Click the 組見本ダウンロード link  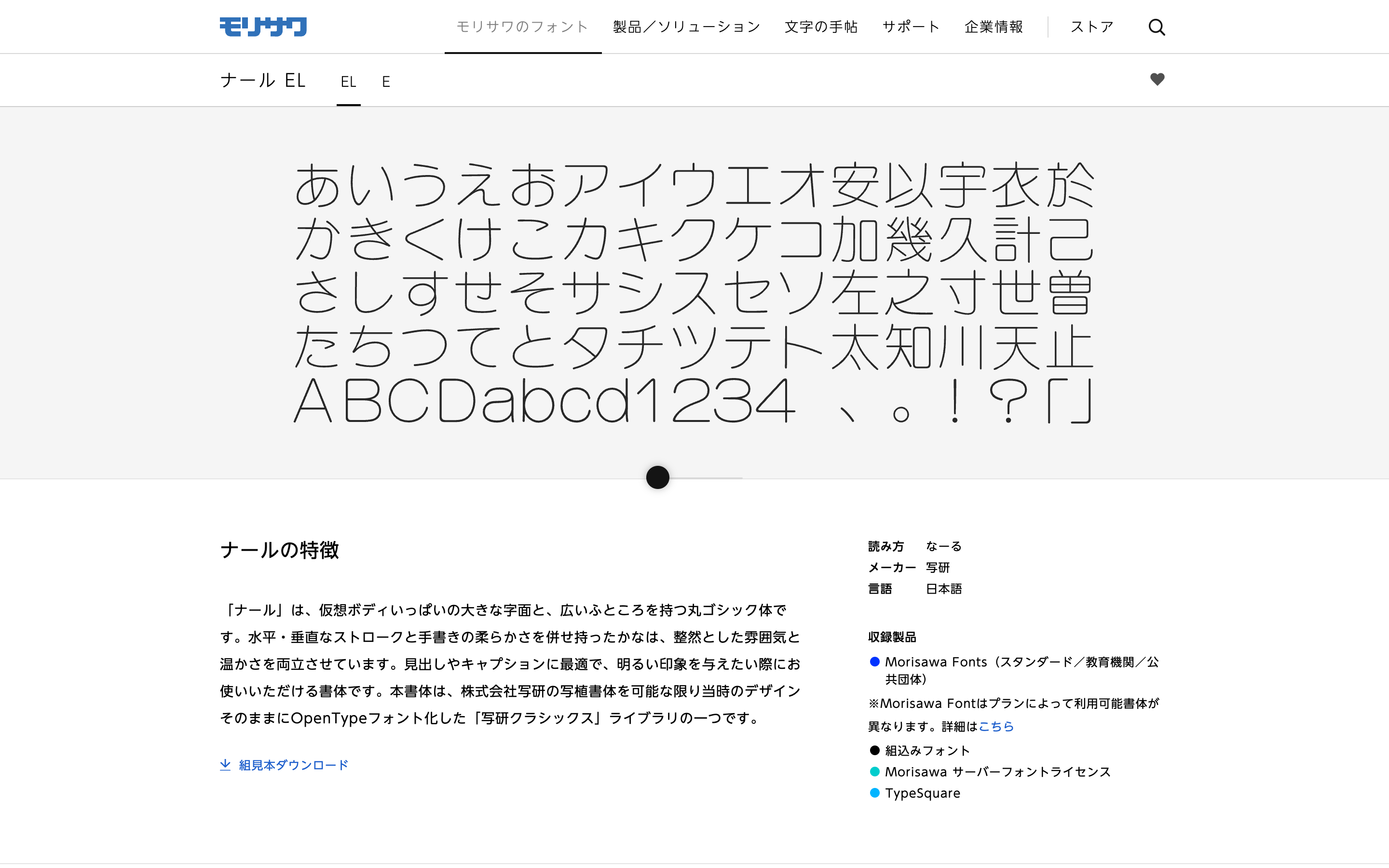pyautogui.click(x=293, y=765)
